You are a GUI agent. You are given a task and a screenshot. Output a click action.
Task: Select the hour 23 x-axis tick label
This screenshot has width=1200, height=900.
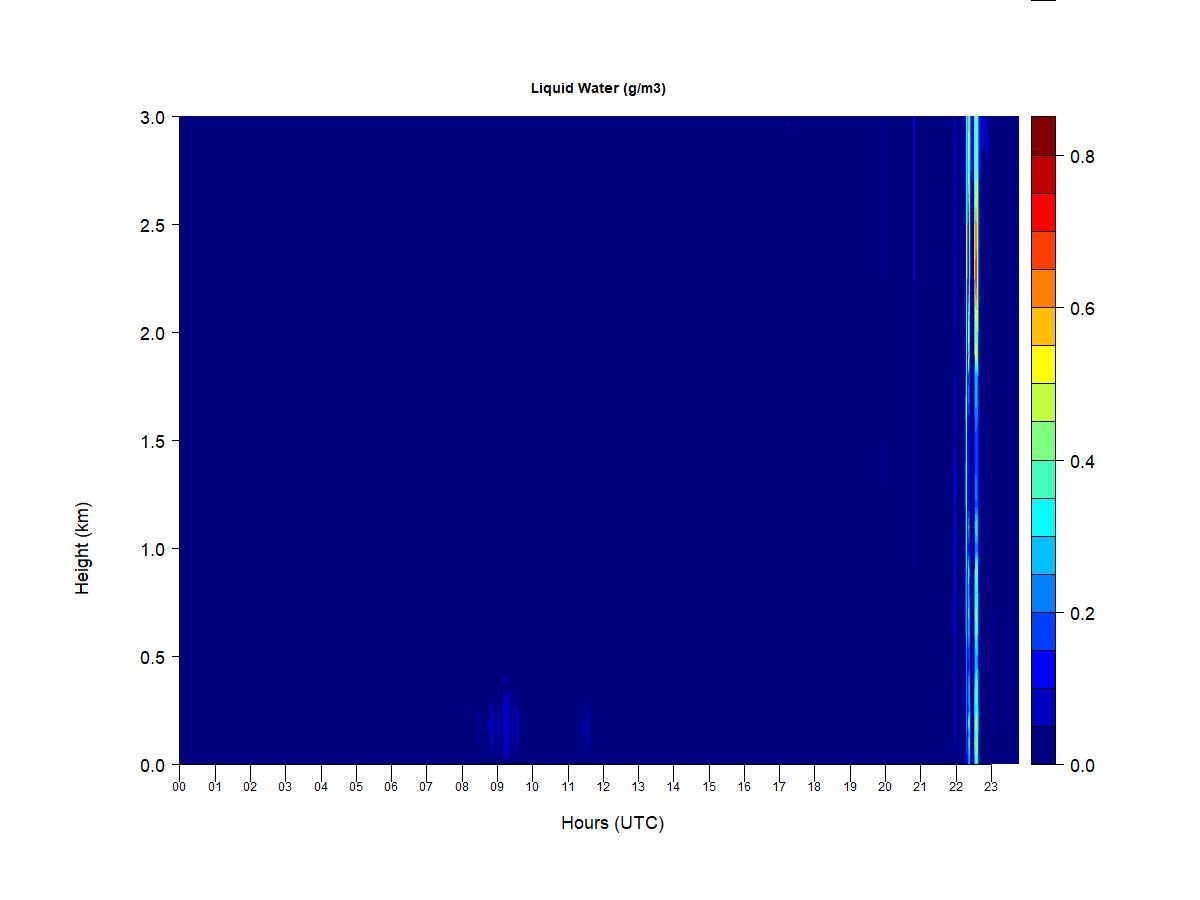point(991,787)
